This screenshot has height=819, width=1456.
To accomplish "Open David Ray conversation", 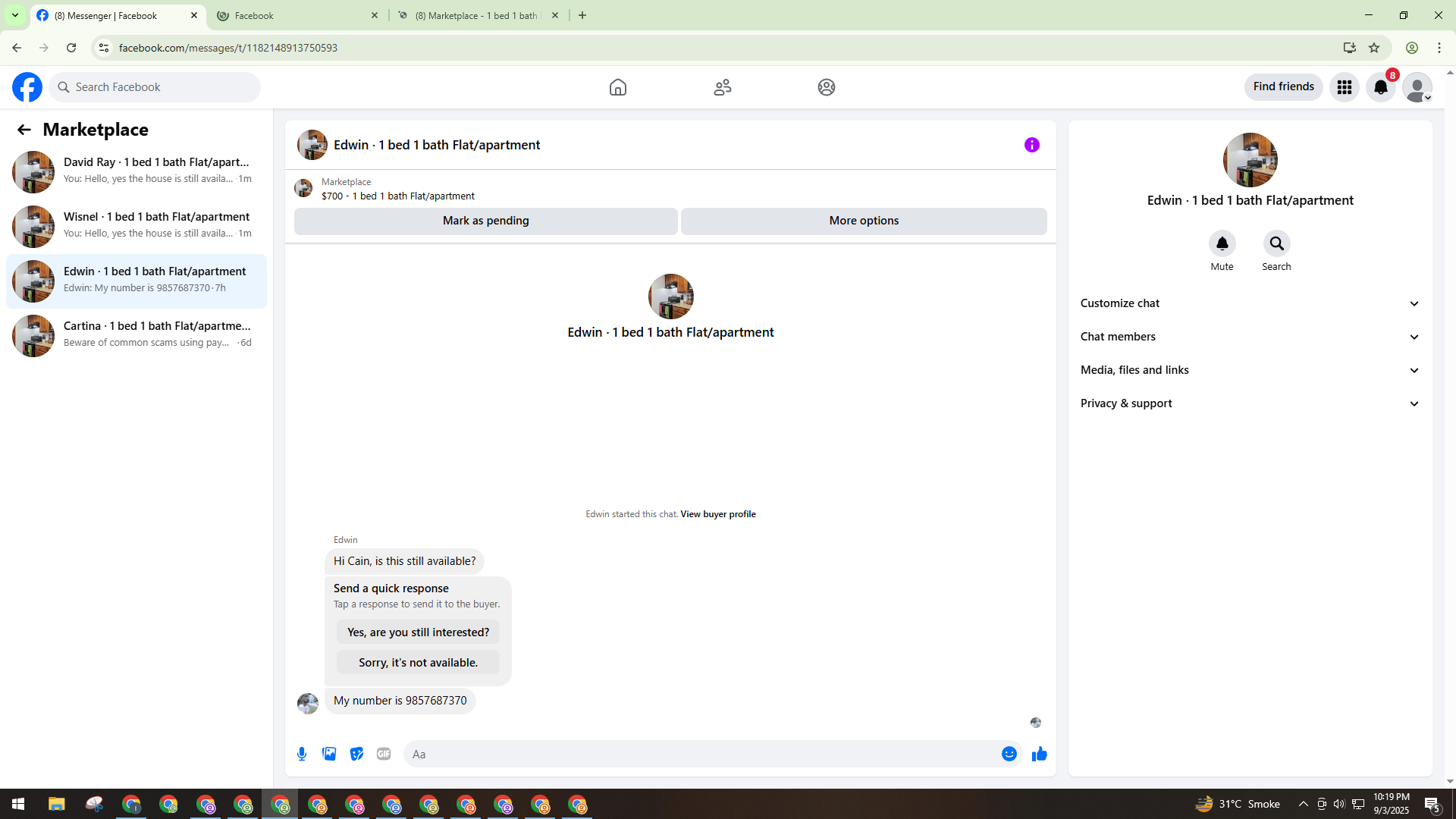I will point(136,171).
